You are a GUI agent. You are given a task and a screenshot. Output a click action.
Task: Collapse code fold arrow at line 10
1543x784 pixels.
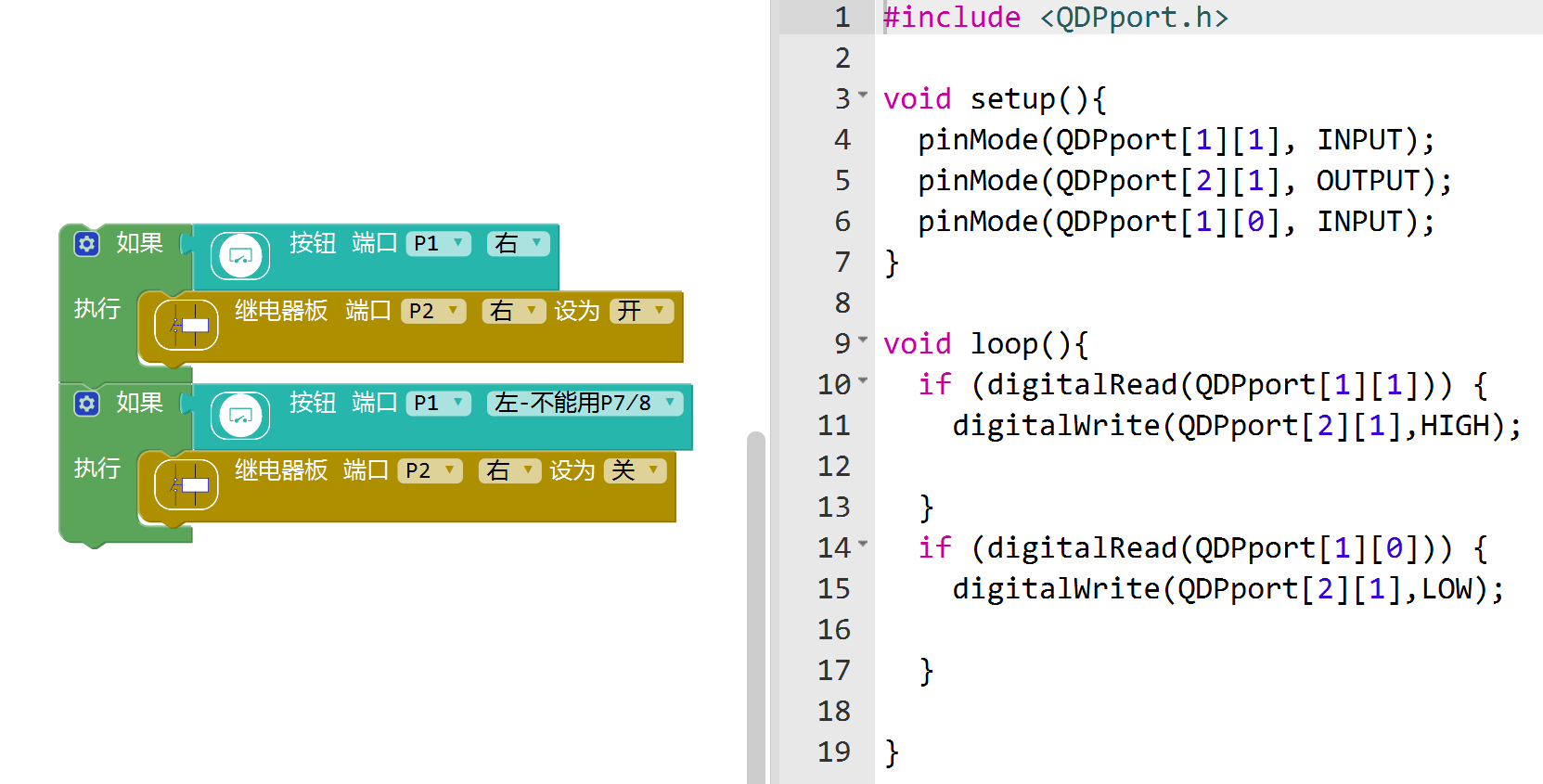click(863, 380)
